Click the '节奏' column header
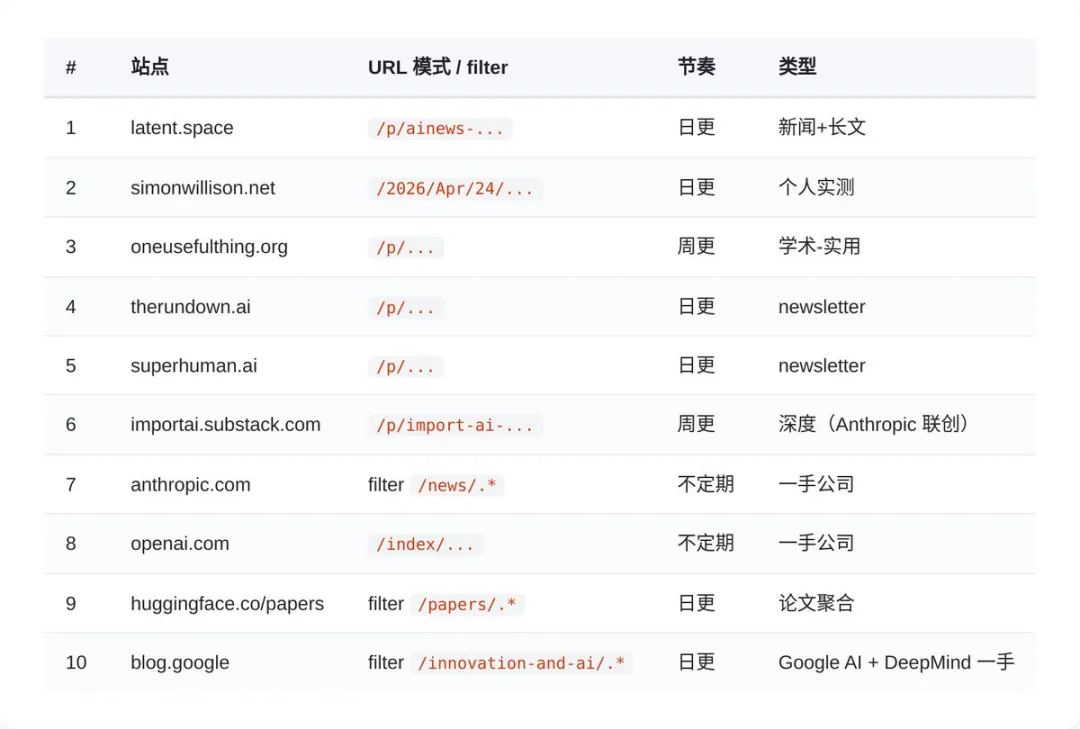Viewport: 1080px width, 729px height. pyautogui.click(x=696, y=67)
